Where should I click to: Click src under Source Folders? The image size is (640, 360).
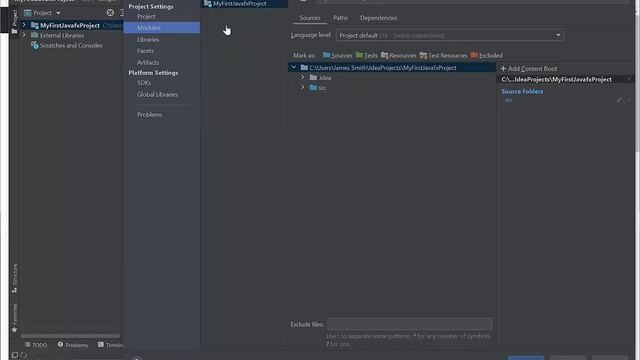508,100
